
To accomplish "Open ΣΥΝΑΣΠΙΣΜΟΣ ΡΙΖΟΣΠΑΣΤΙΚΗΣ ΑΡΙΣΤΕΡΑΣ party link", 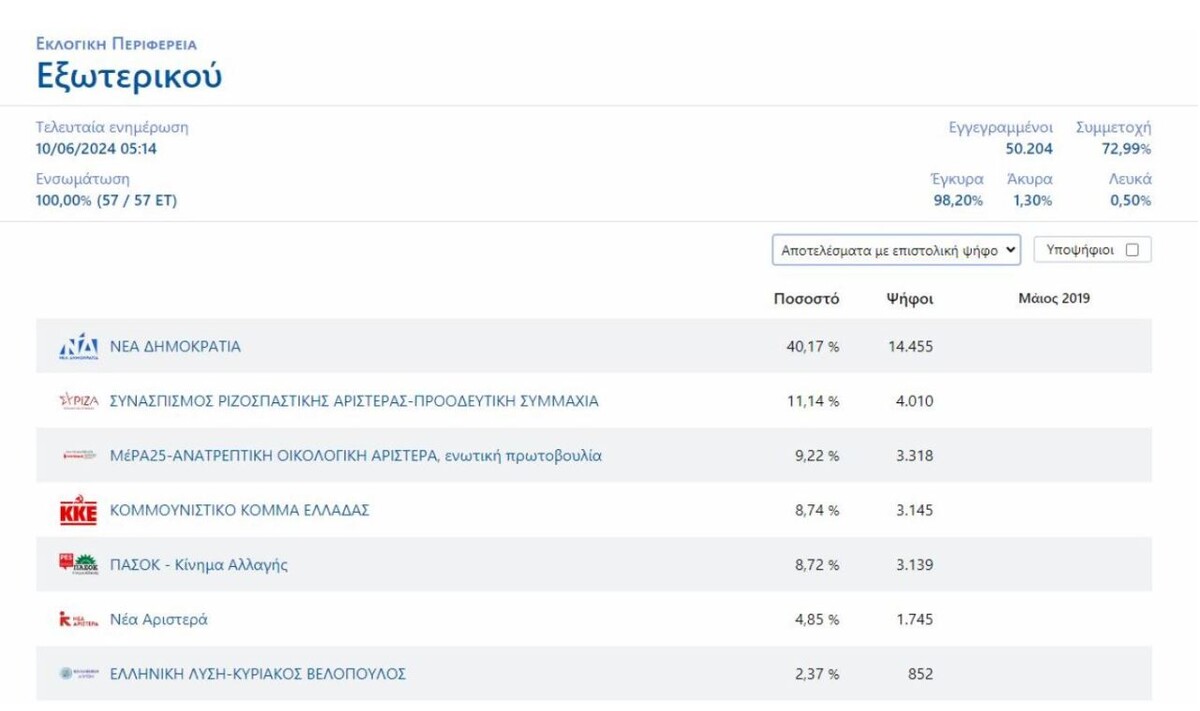I will [x=354, y=401].
